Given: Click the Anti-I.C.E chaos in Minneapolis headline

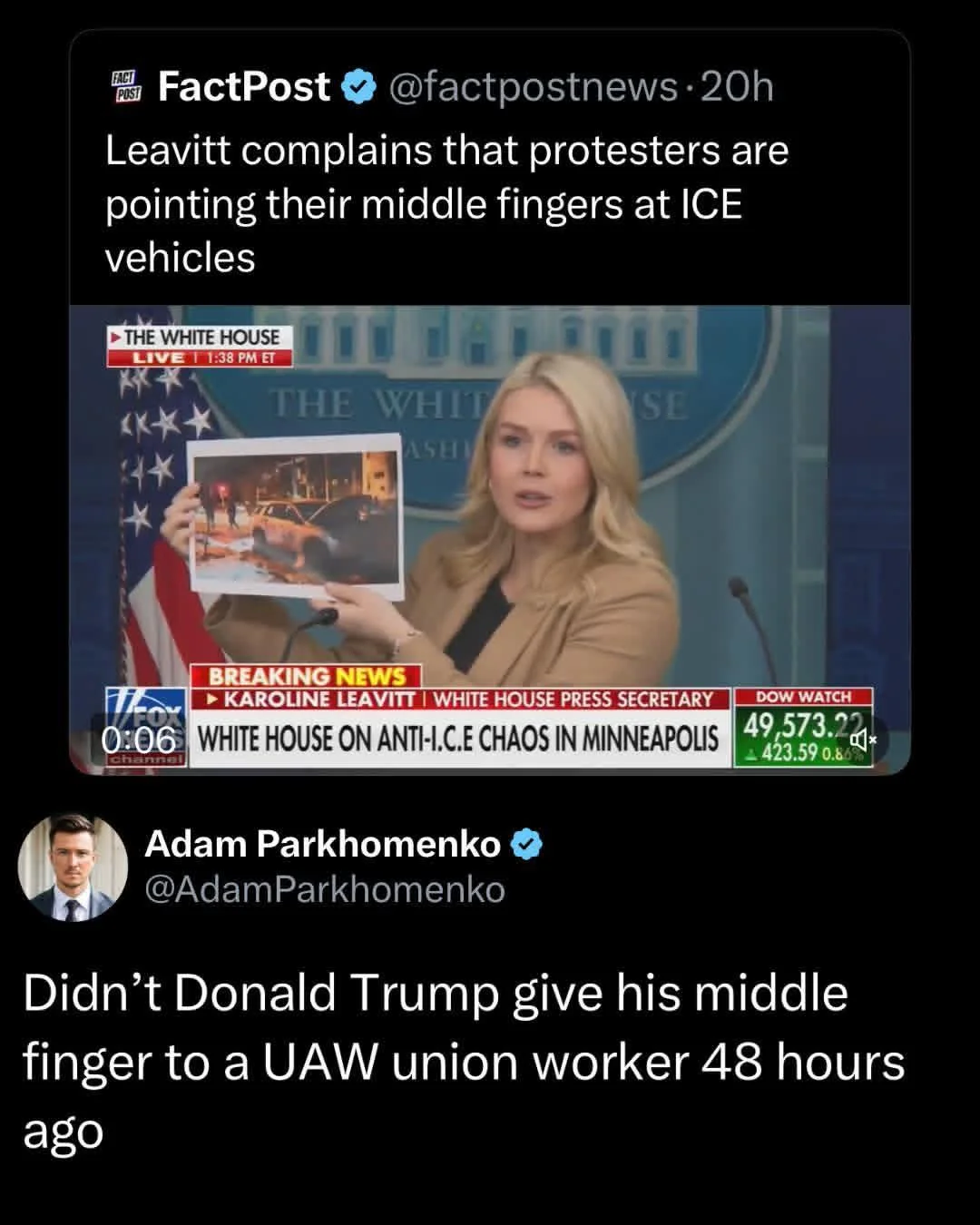Looking at the screenshot, I should coord(458,739).
